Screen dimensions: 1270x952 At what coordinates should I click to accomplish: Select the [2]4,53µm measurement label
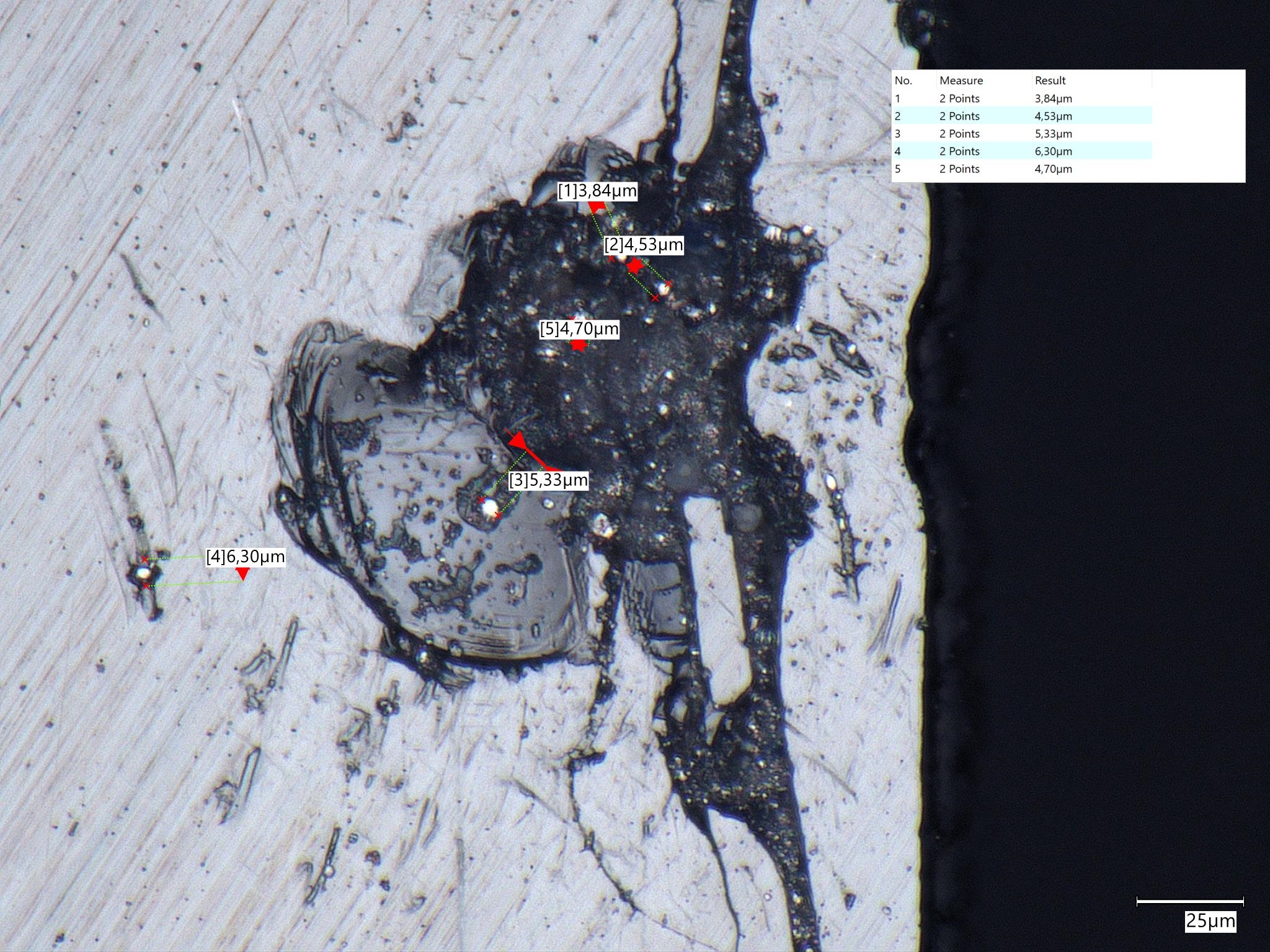[644, 245]
